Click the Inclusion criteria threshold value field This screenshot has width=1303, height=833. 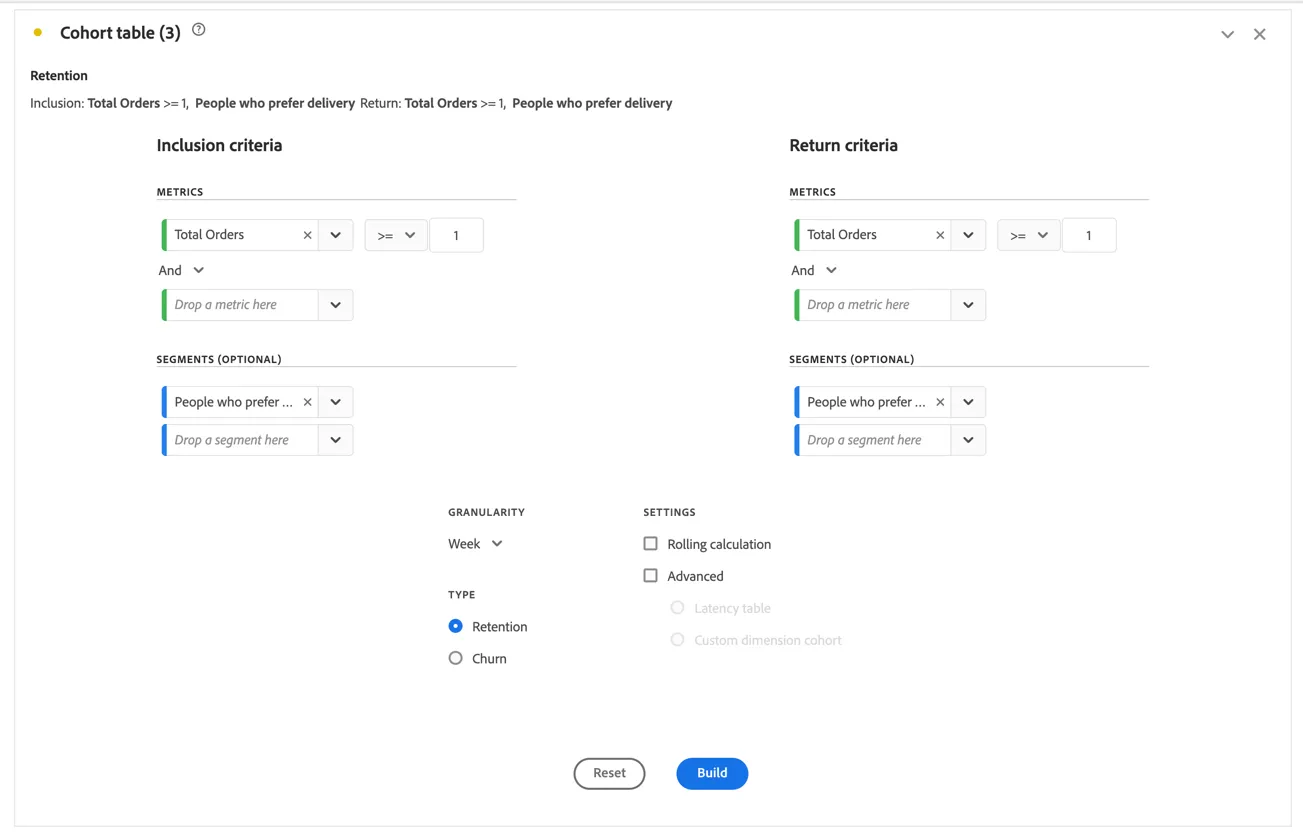(456, 235)
